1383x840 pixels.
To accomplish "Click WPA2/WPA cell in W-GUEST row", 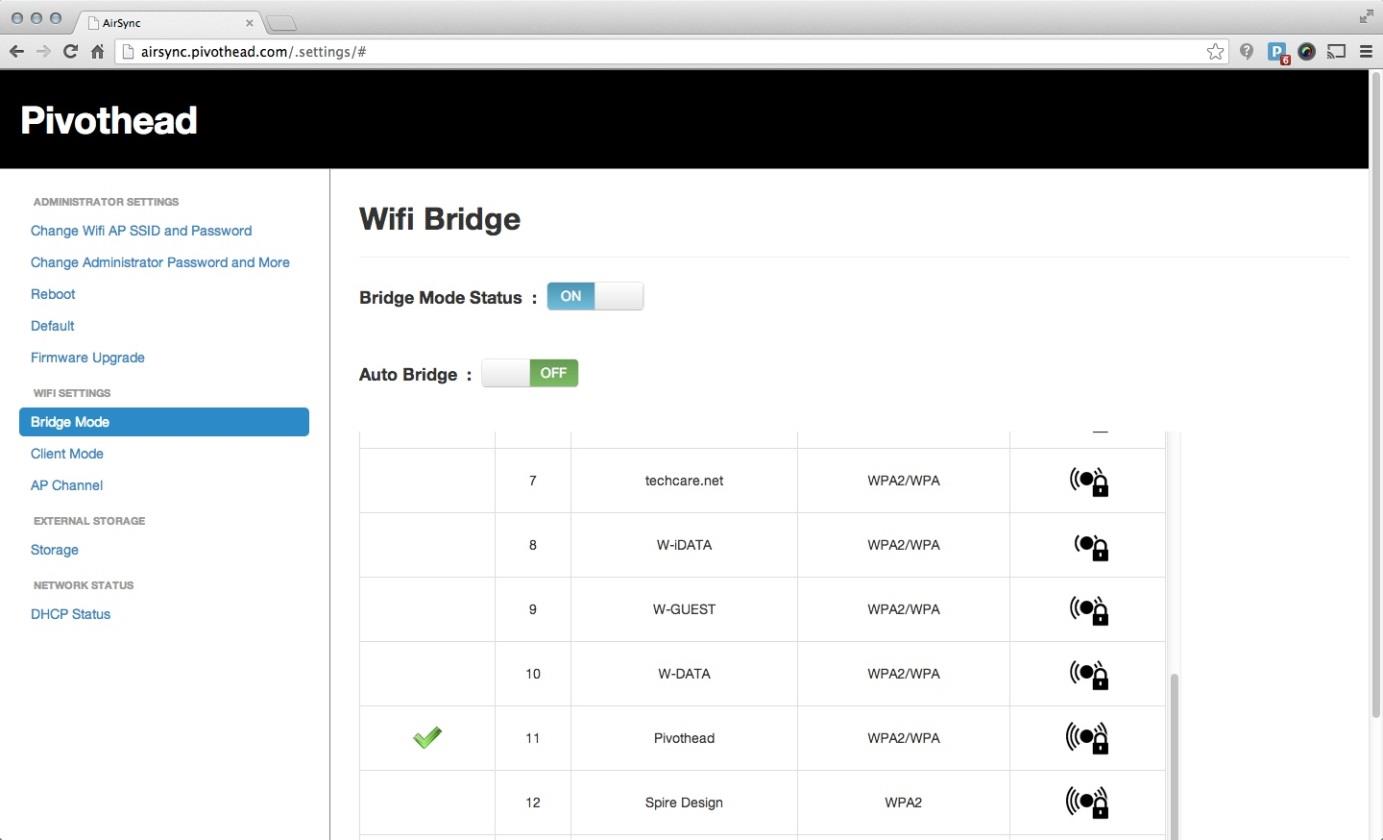I will click(x=903, y=609).
